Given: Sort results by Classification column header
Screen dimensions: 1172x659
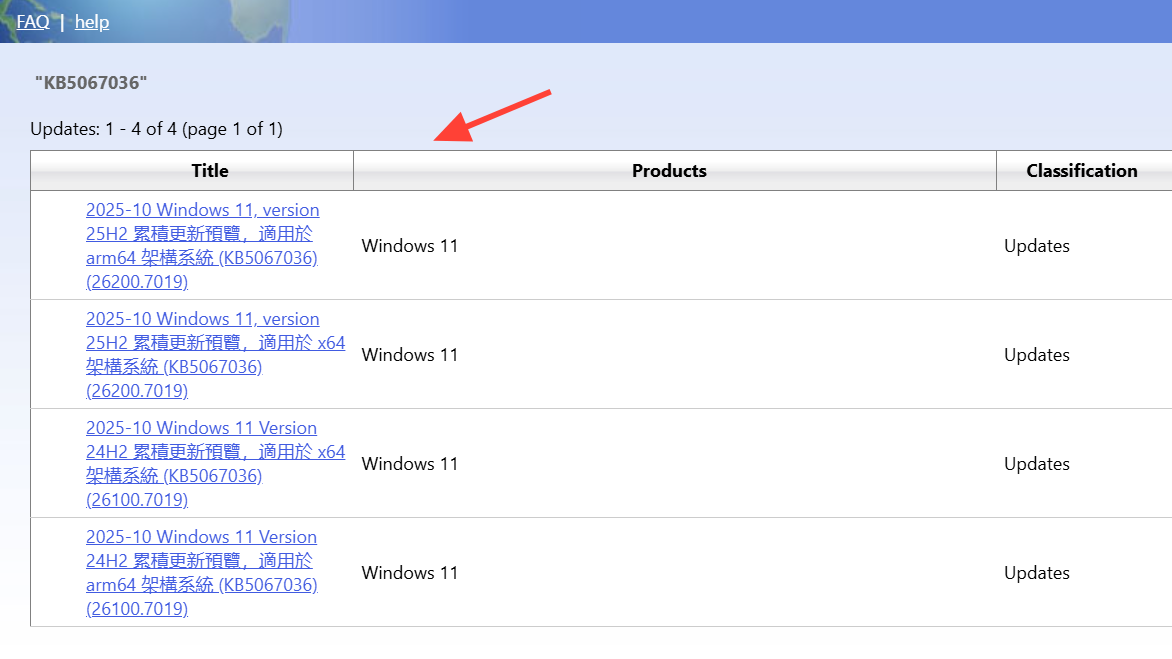Looking at the screenshot, I should coord(1081,171).
